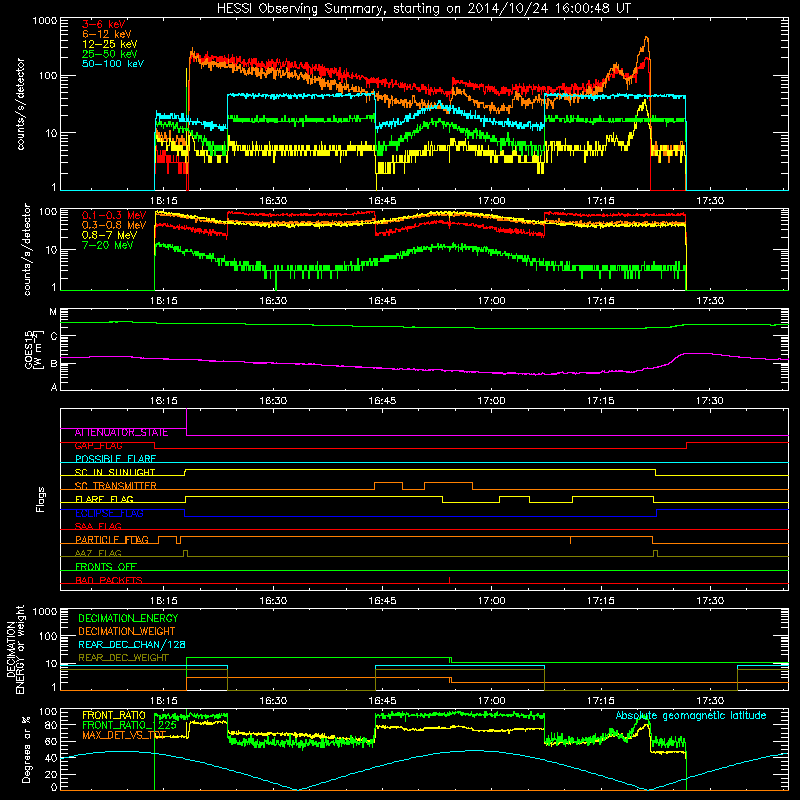The image size is (800, 800).
Task: Click the DECIMATION ENERGY or weight axis title
Action: point(15,649)
